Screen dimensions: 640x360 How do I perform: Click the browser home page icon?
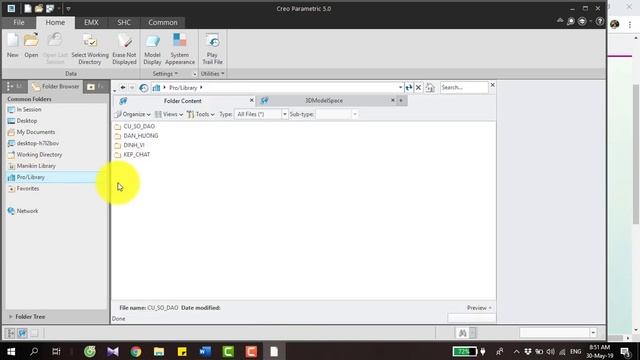pyautogui.click(x=430, y=87)
